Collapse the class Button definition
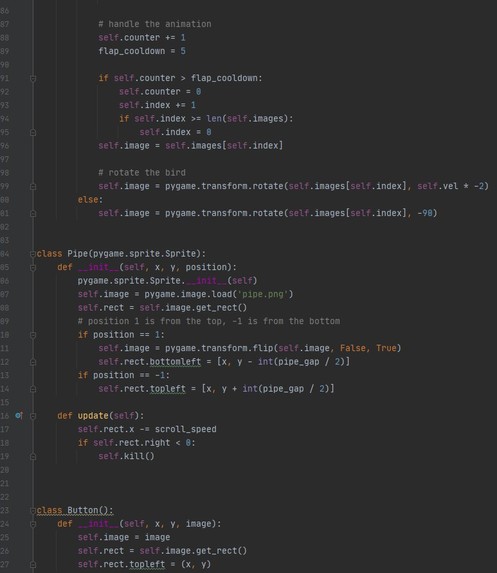The image size is (497, 573). coord(33,511)
